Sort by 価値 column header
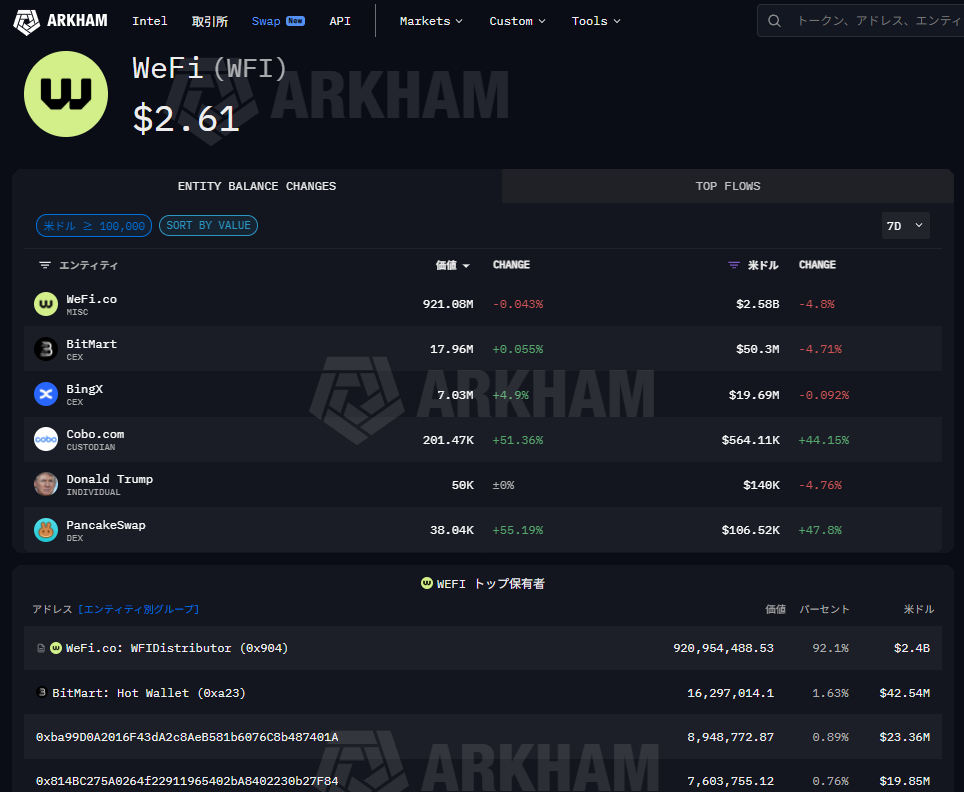This screenshot has width=964, height=792. (452, 265)
